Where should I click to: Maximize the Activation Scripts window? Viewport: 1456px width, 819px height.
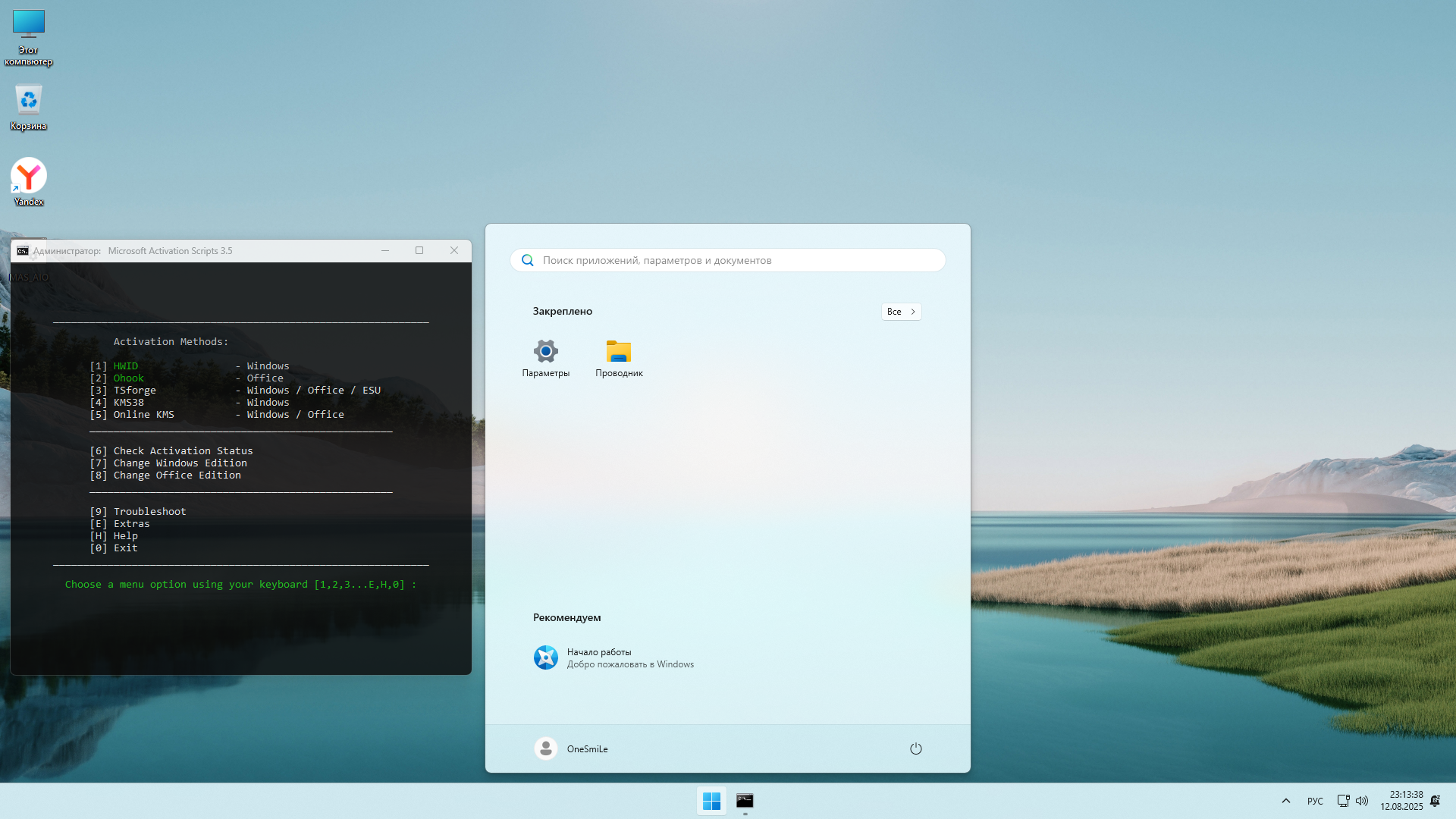click(419, 250)
